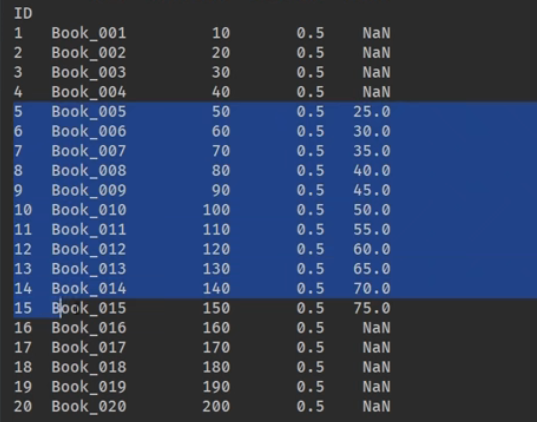Click the 0.5 value in Book_012 row
537x422 pixels.
(310, 249)
